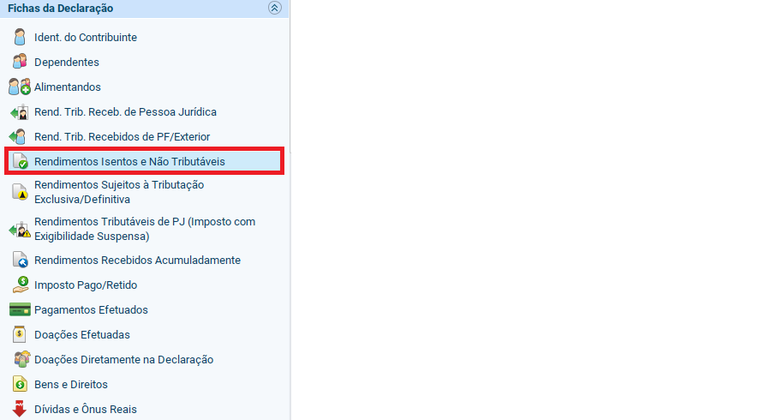Click the Ident. do Contribuinte person icon
This screenshot has width=771, height=420.
[x=19, y=38]
